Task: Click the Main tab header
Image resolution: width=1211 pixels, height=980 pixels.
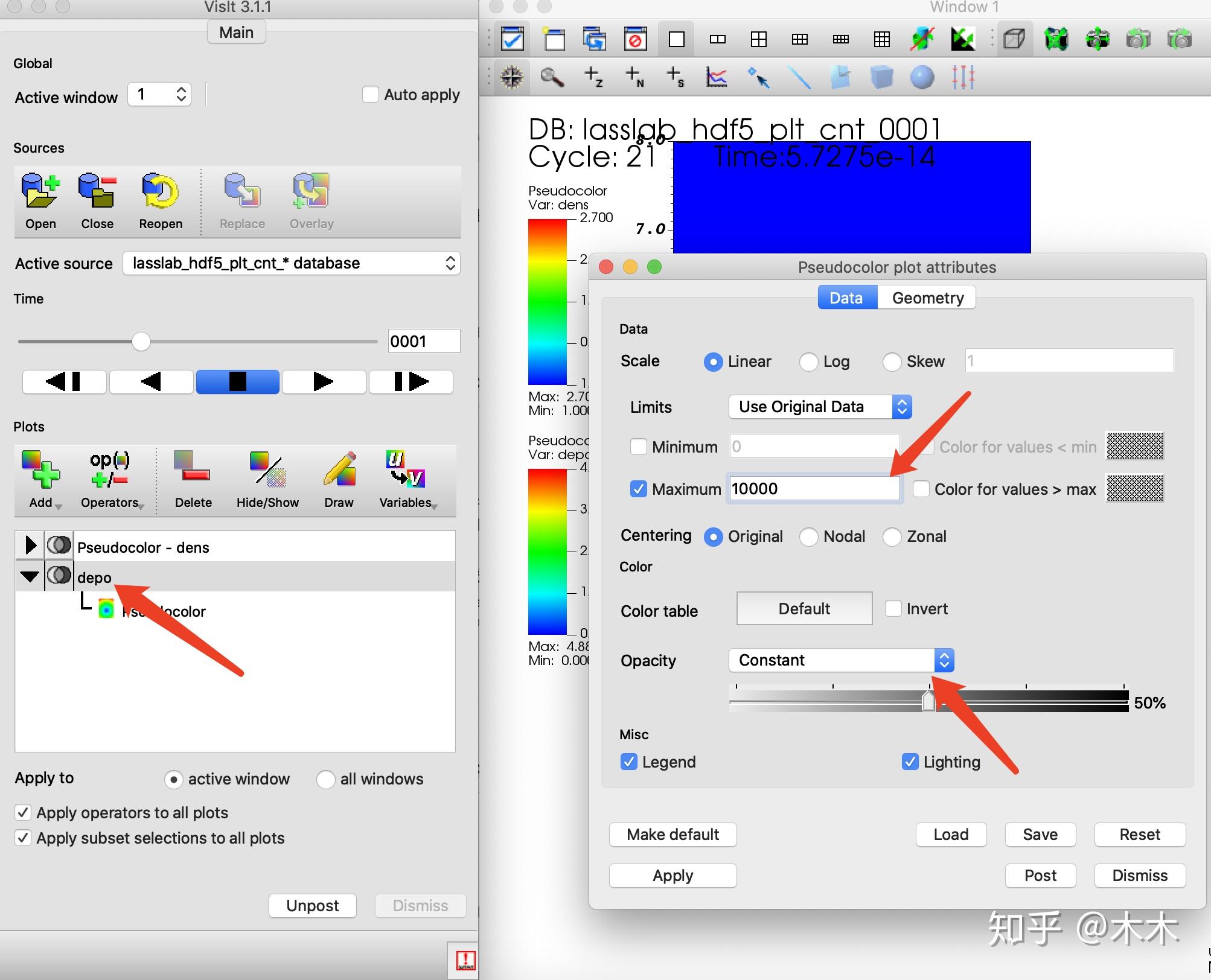Action: point(236,32)
